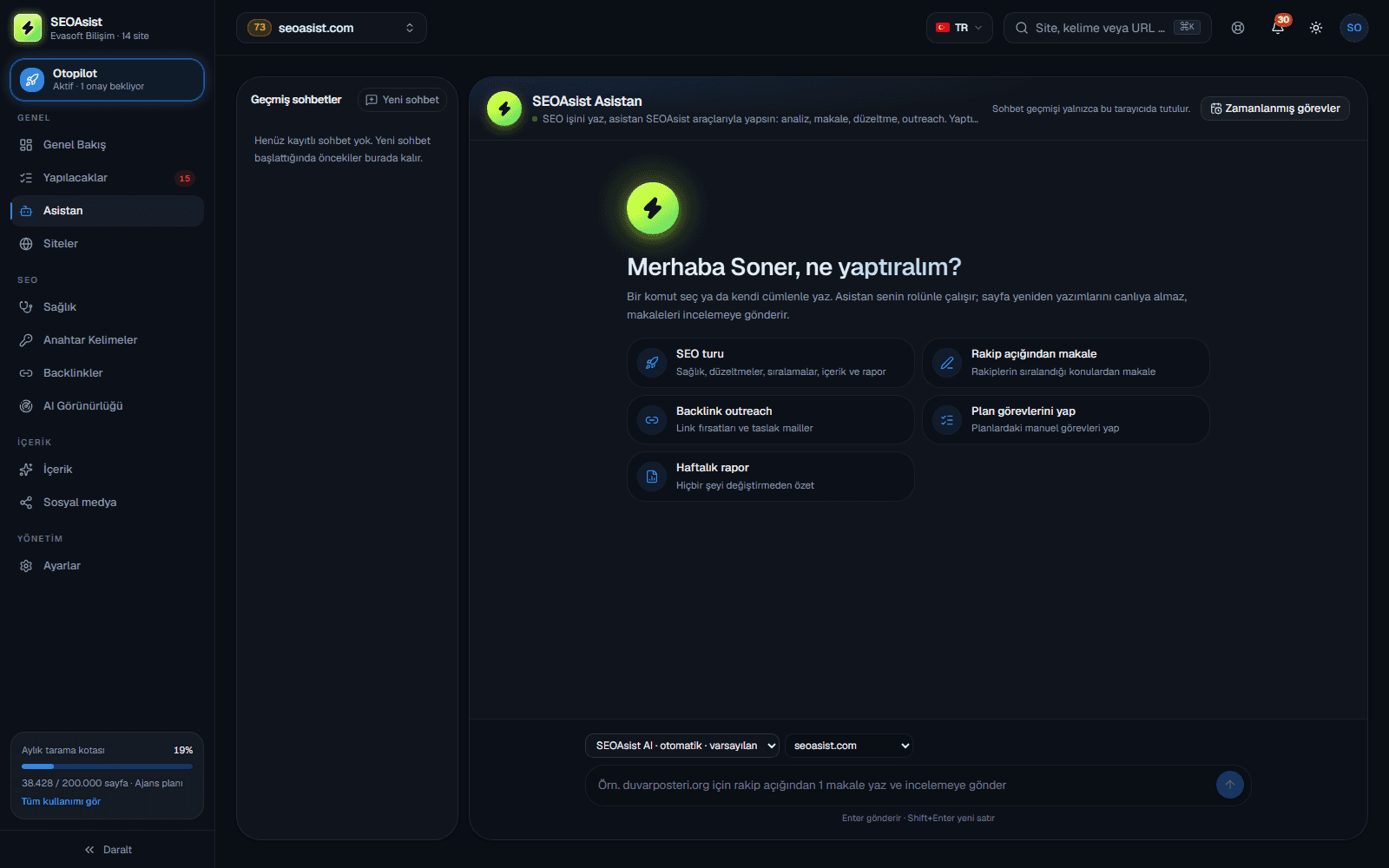This screenshot has height=868, width=1389.
Task: Go to Genel Bakış
Action: (x=107, y=145)
